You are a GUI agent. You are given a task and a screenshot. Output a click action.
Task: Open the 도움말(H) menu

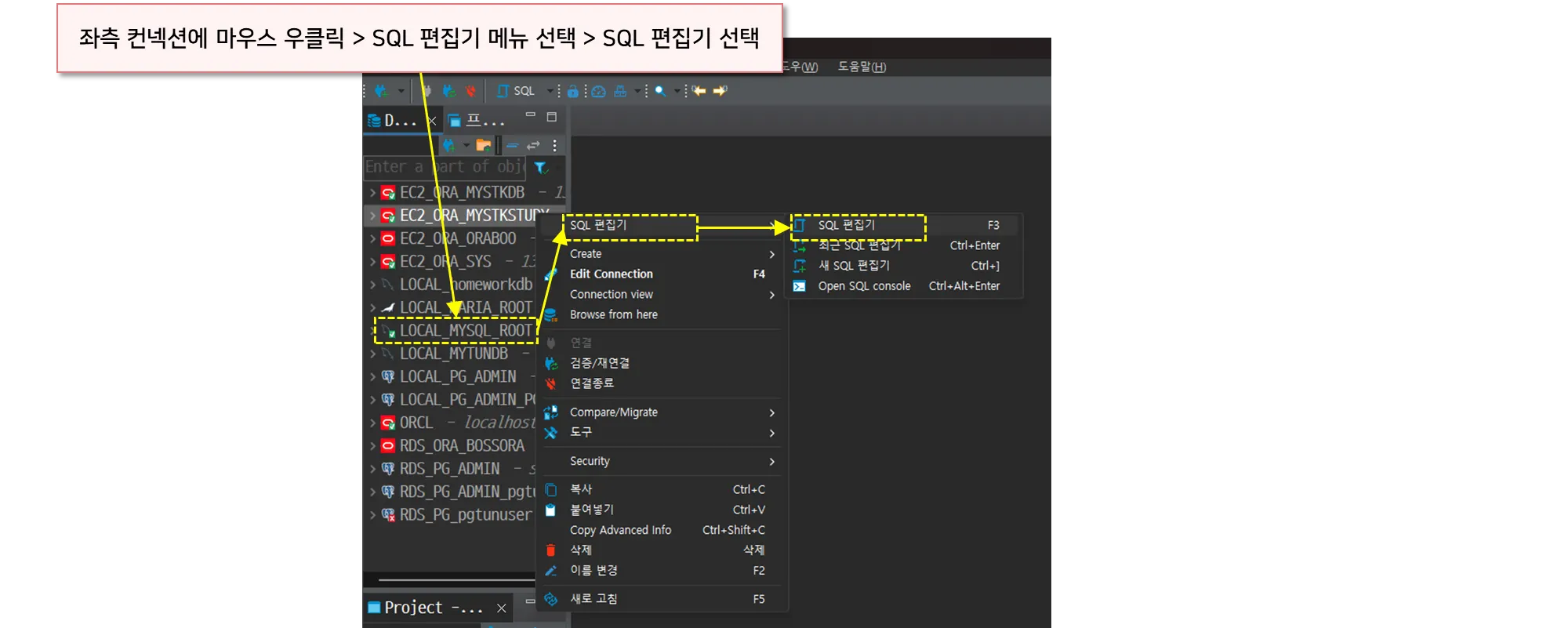tap(862, 67)
